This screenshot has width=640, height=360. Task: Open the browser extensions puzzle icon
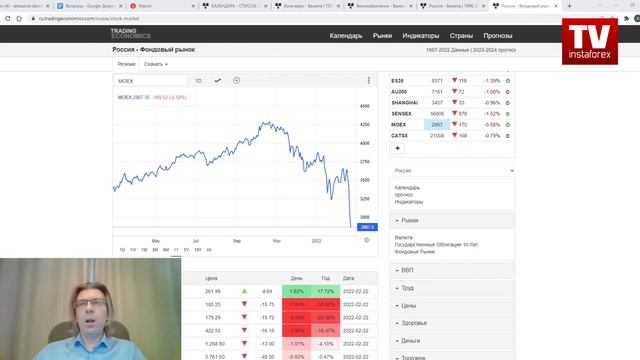[626, 18]
